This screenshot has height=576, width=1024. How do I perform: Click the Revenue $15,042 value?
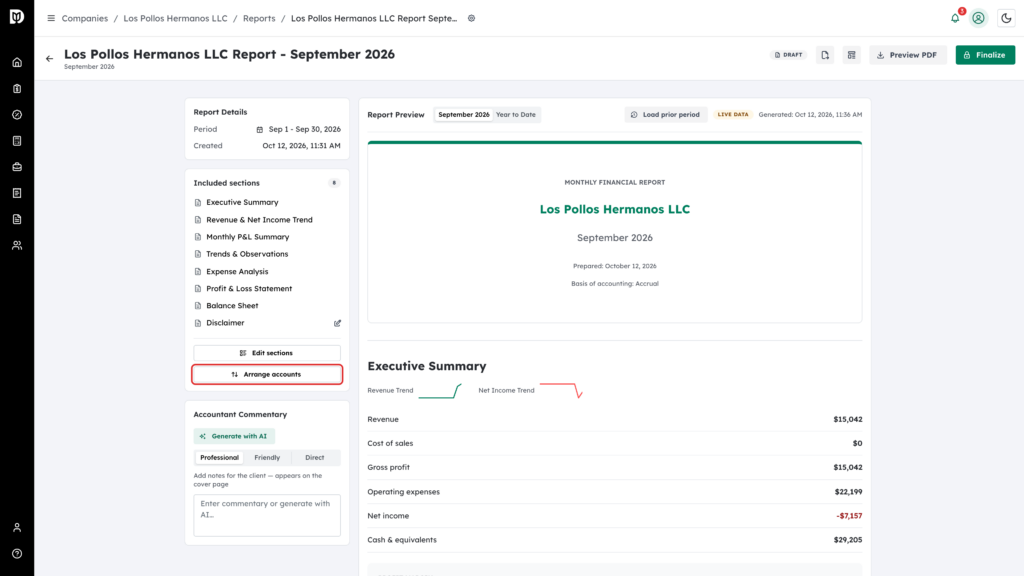[848, 419]
